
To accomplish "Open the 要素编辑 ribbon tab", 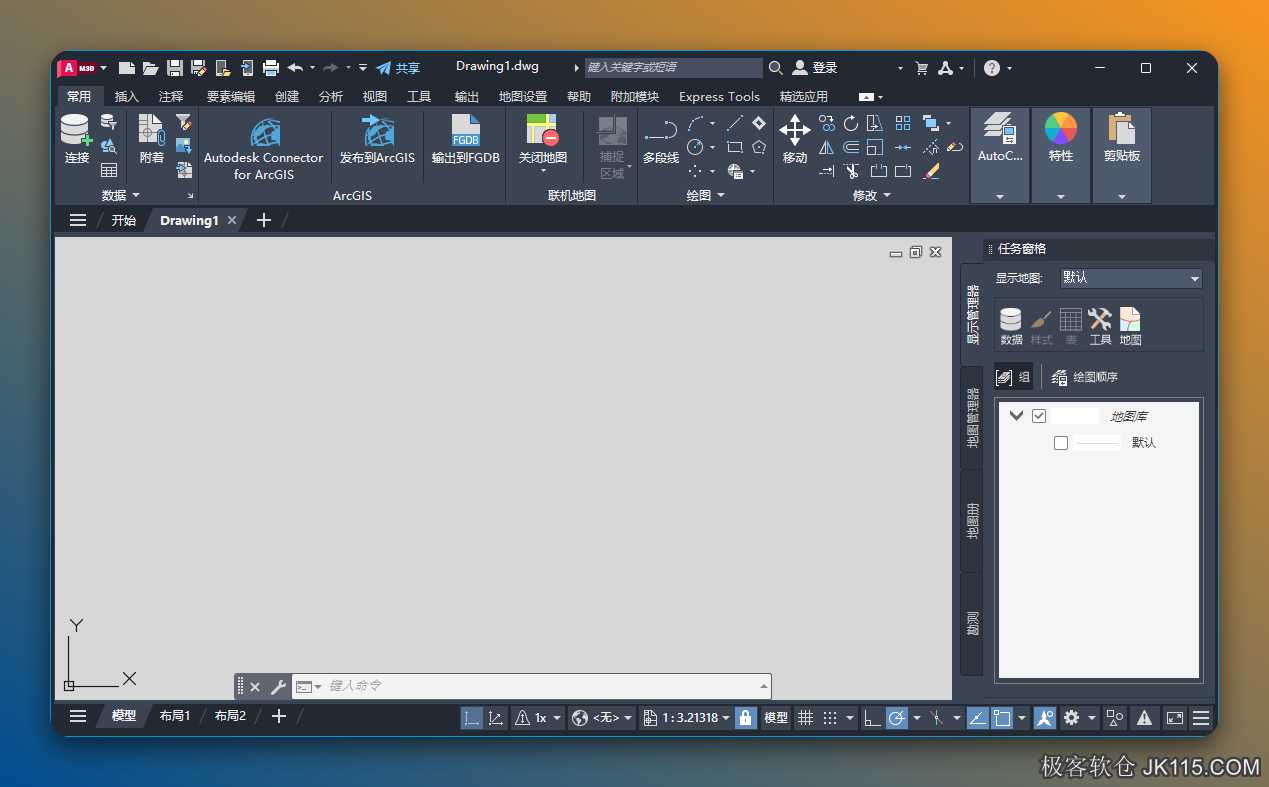I will pyautogui.click(x=231, y=97).
